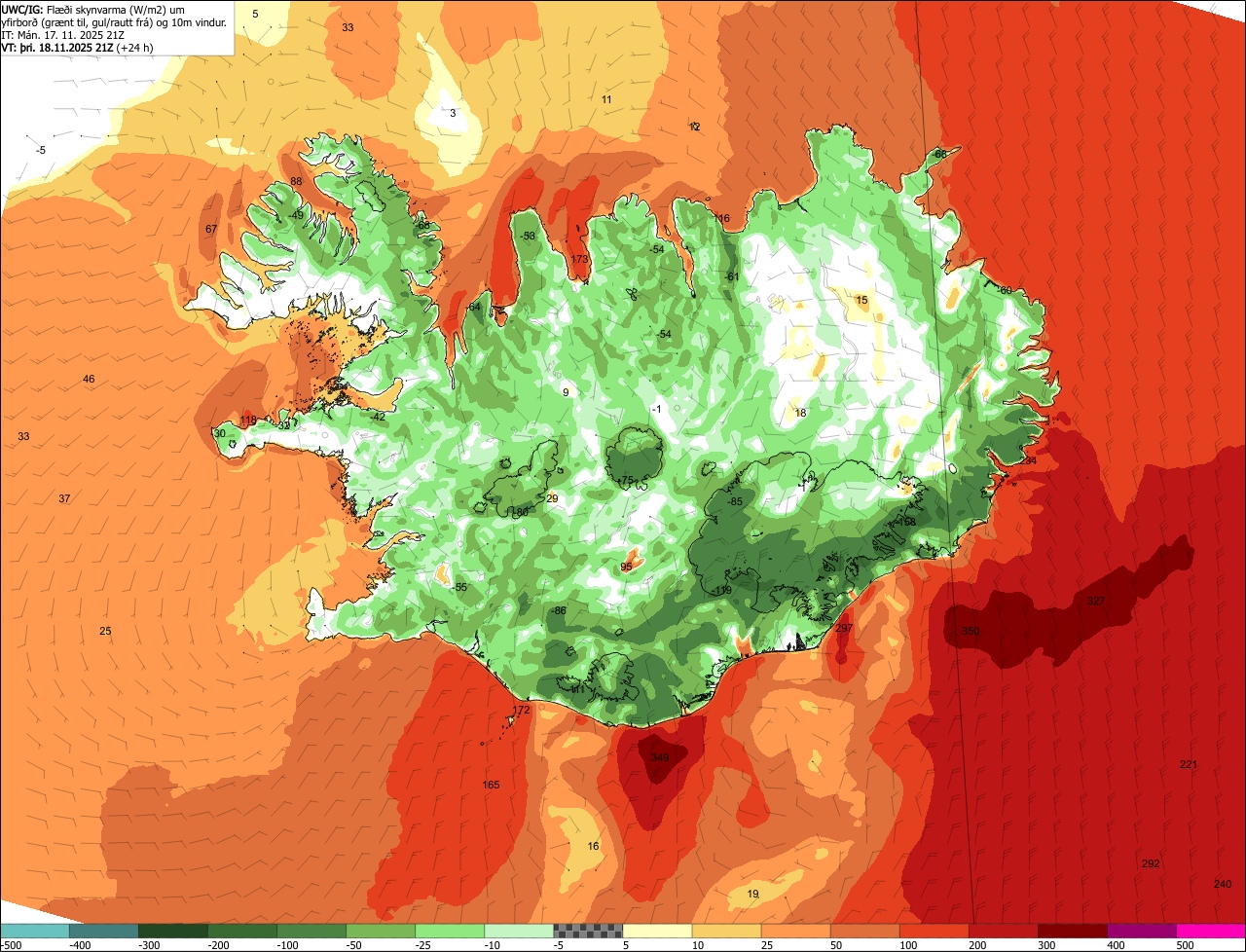Pick the -300 to -200 darkest green legend swatch
Viewport: 1246px width, 952px height.
[173, 931]
